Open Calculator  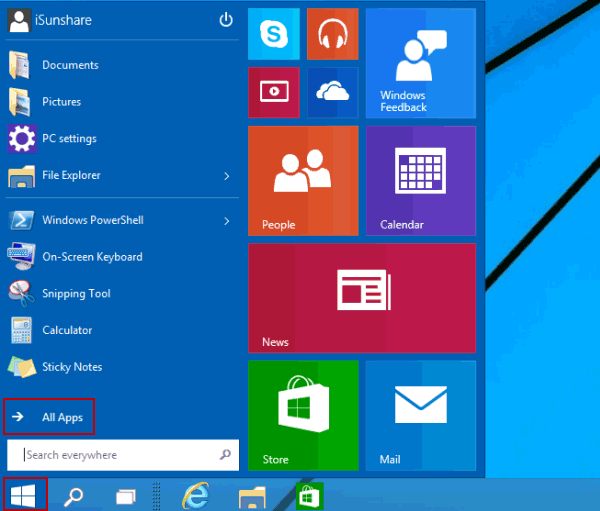(122, 330)
